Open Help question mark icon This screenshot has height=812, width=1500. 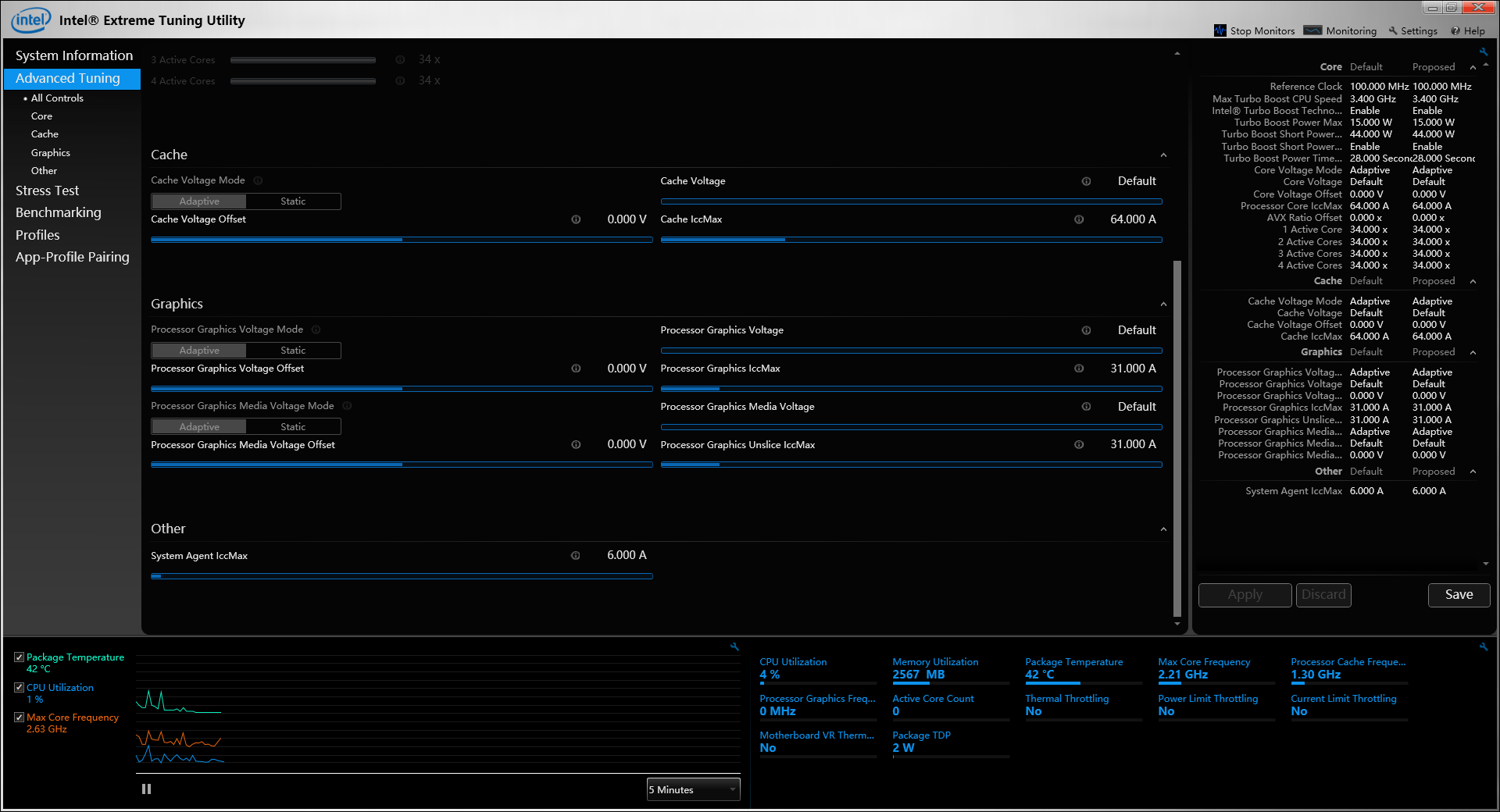(x=1455, y=30)
